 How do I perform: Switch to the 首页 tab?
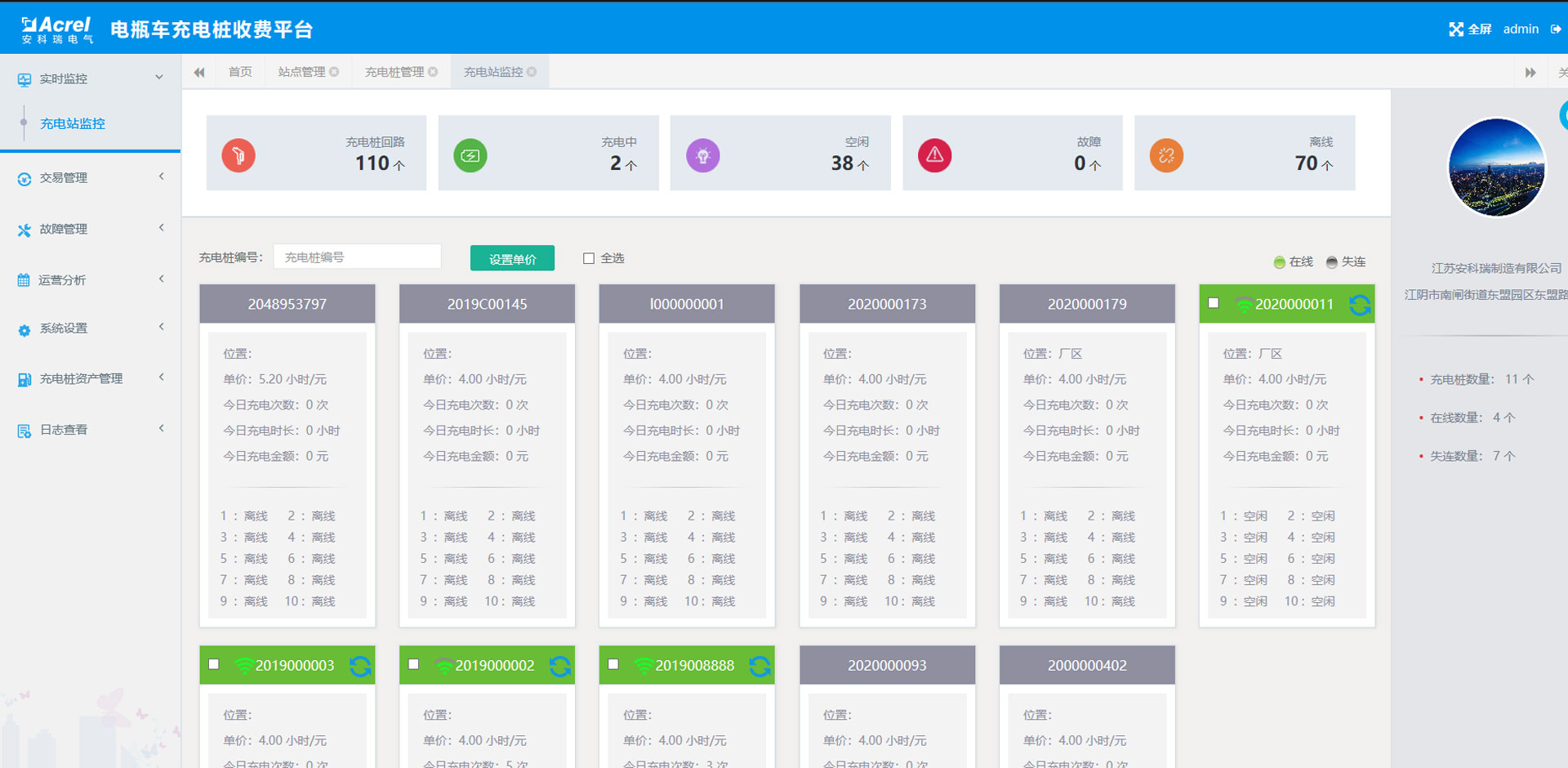[x=240, y=72]
